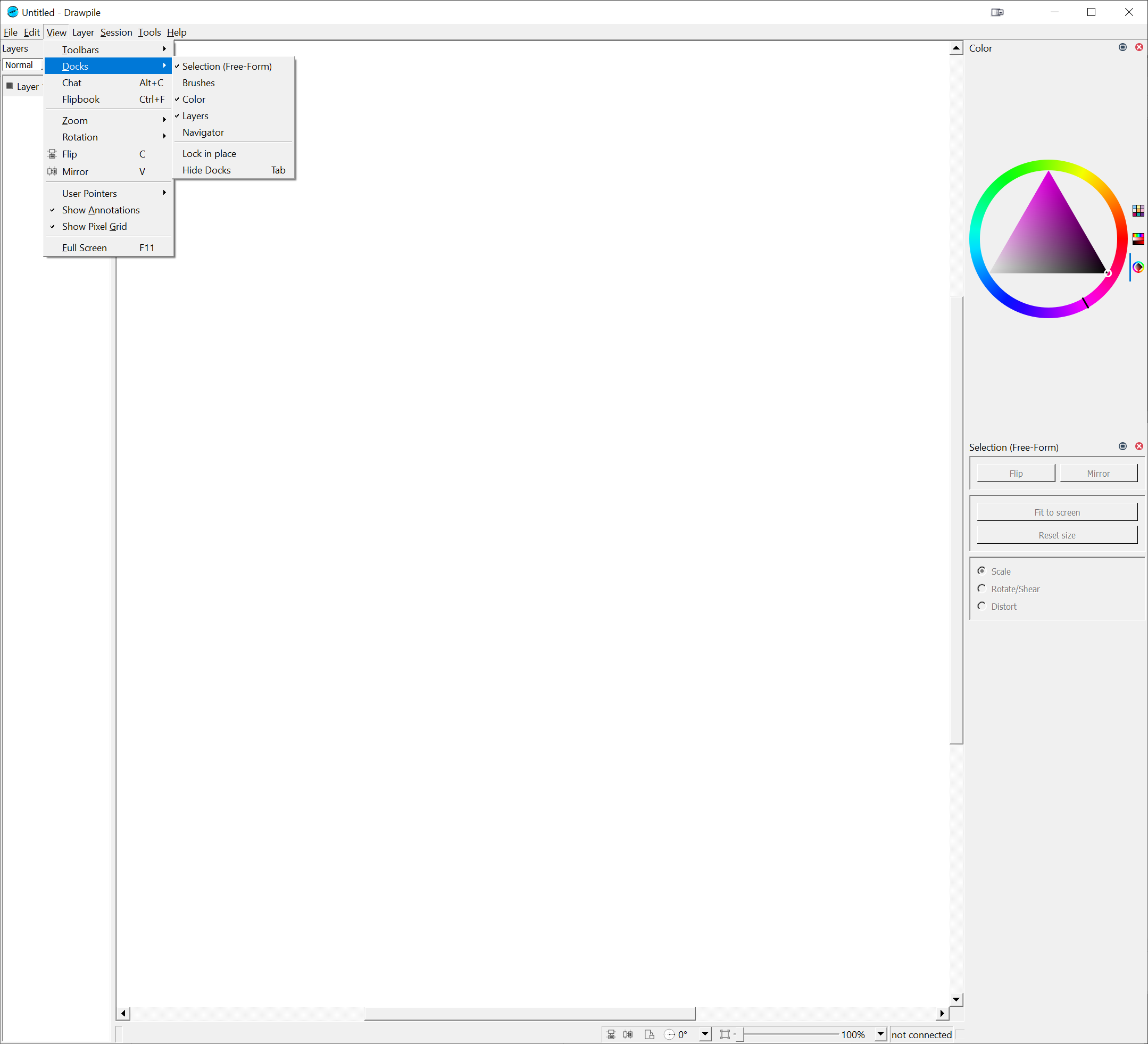Select the mirror canvas icon in status bar

[628, 1034]
